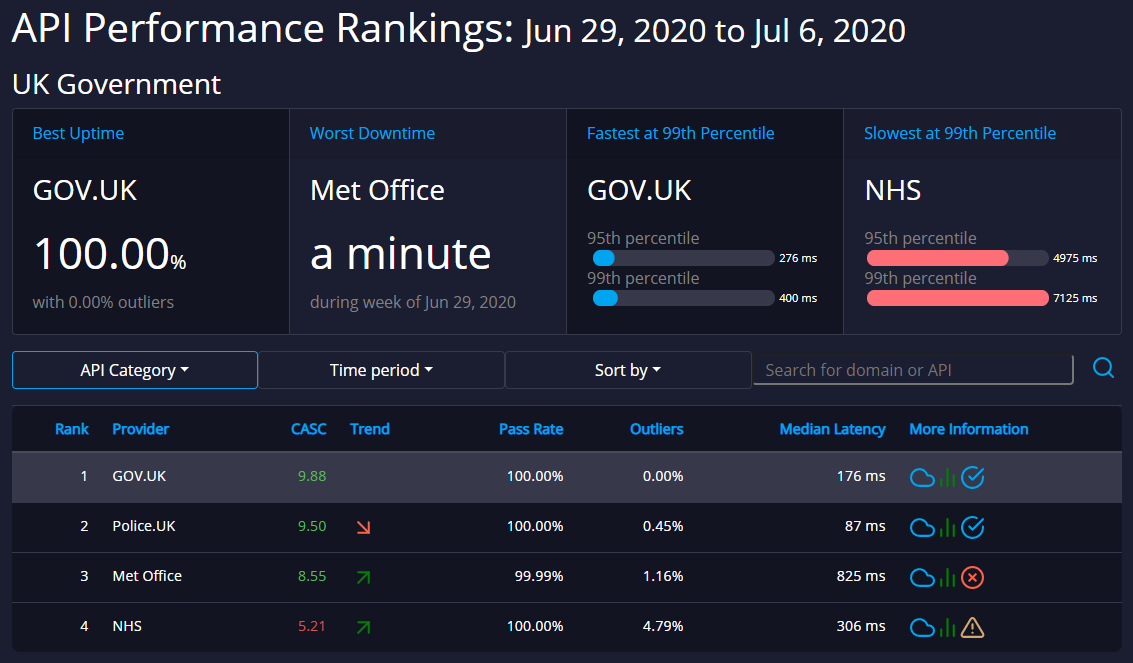Click the 825 ms median latency
Screen dimensions: 1133x663
(x=861, y=576)
